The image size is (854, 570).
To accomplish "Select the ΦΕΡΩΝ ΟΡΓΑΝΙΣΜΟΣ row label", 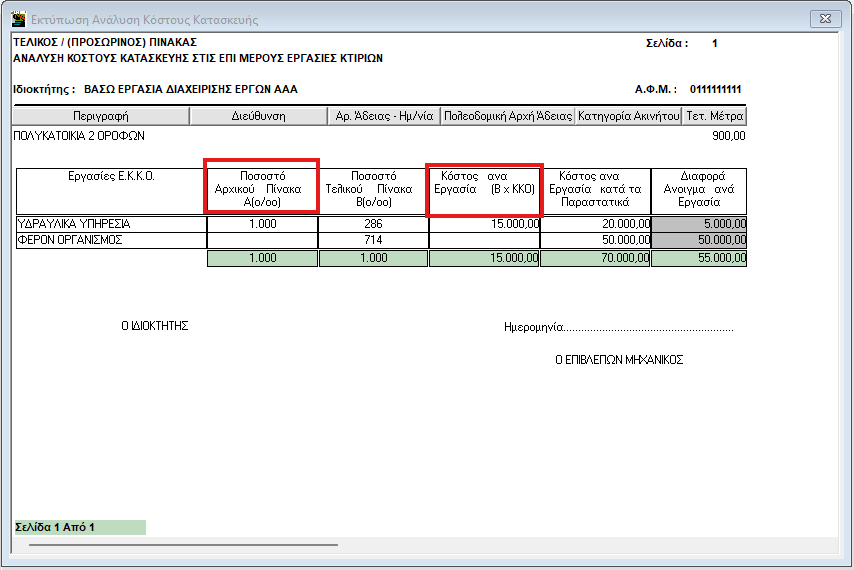I will pyautogui.click(x=70, y=240).
